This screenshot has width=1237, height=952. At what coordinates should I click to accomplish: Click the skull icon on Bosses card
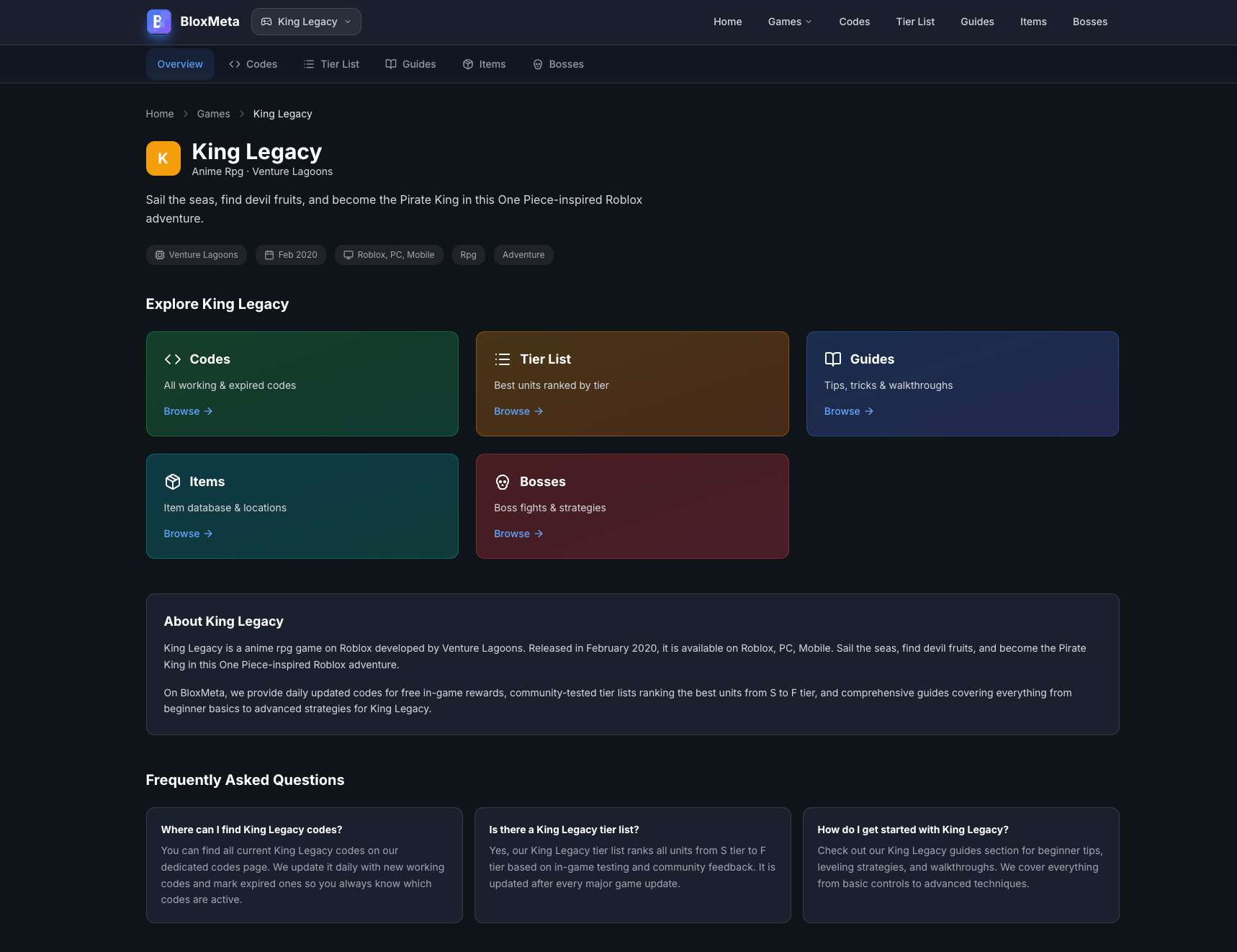[x=503, y=482]
